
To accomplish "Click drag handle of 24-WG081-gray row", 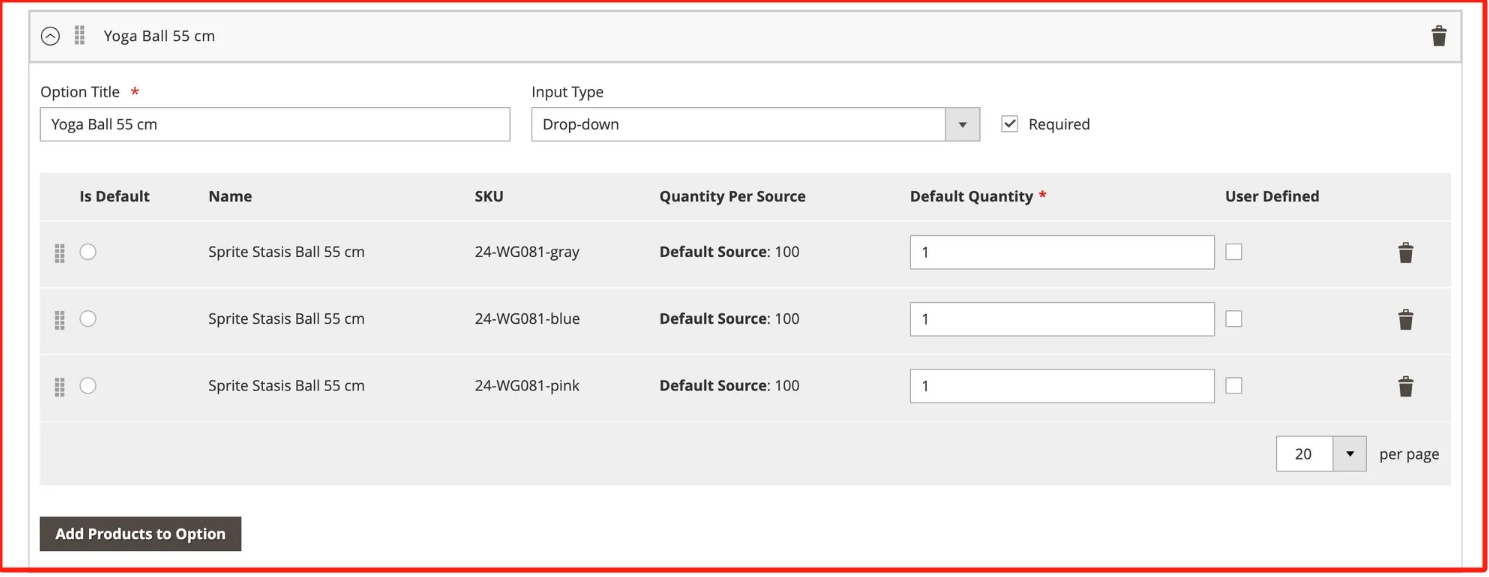I will point(59,253).
